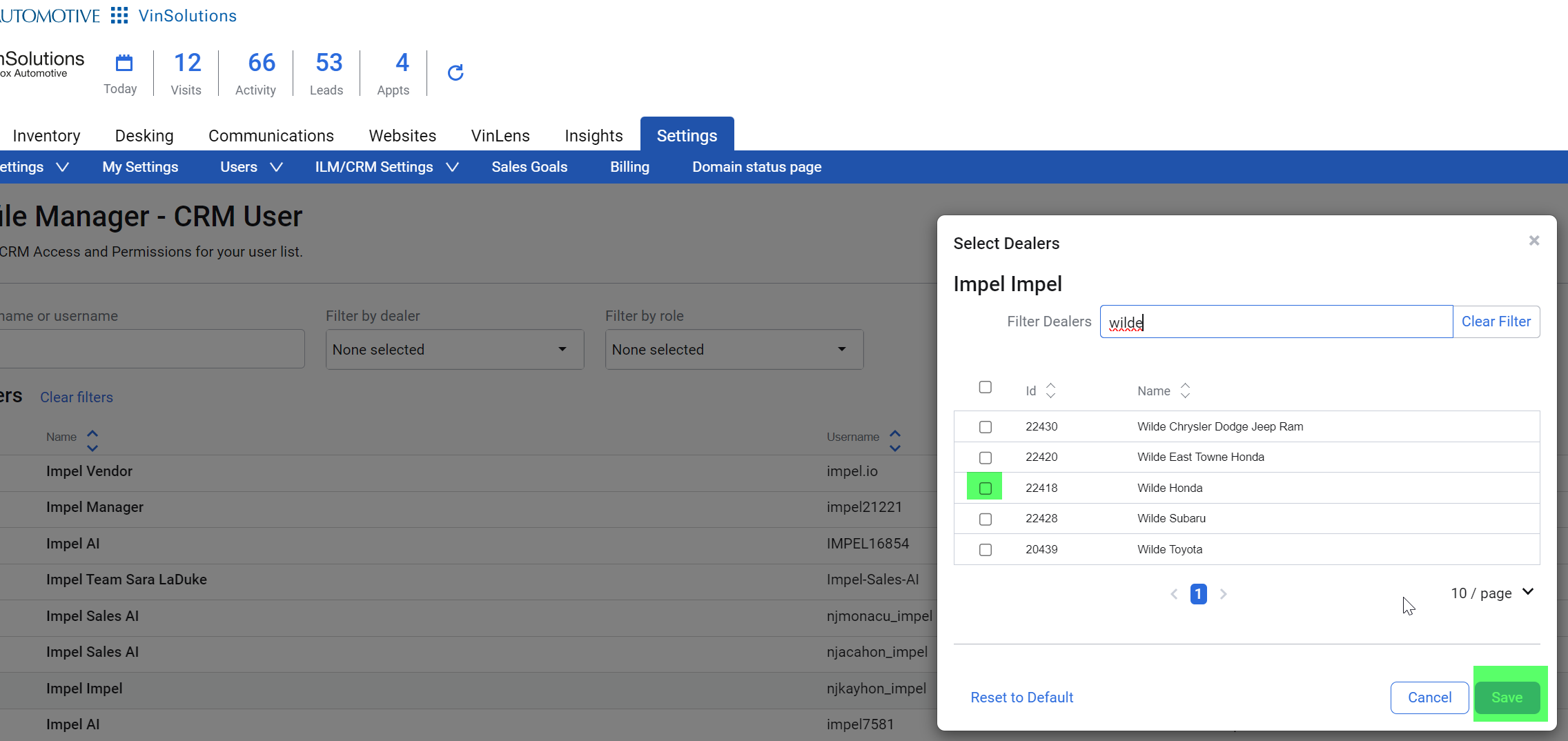Select the Wilde Honda checkbox
This screenshot has width=1568, height=741.
(x=986, y=488)
